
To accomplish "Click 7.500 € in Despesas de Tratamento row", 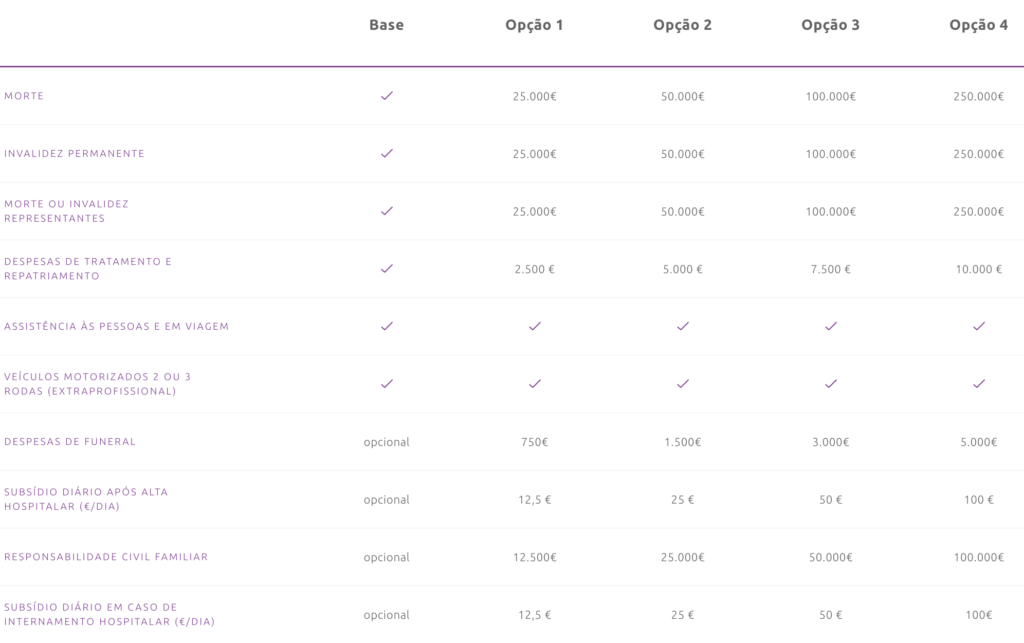I will click(x=831, y=269).
